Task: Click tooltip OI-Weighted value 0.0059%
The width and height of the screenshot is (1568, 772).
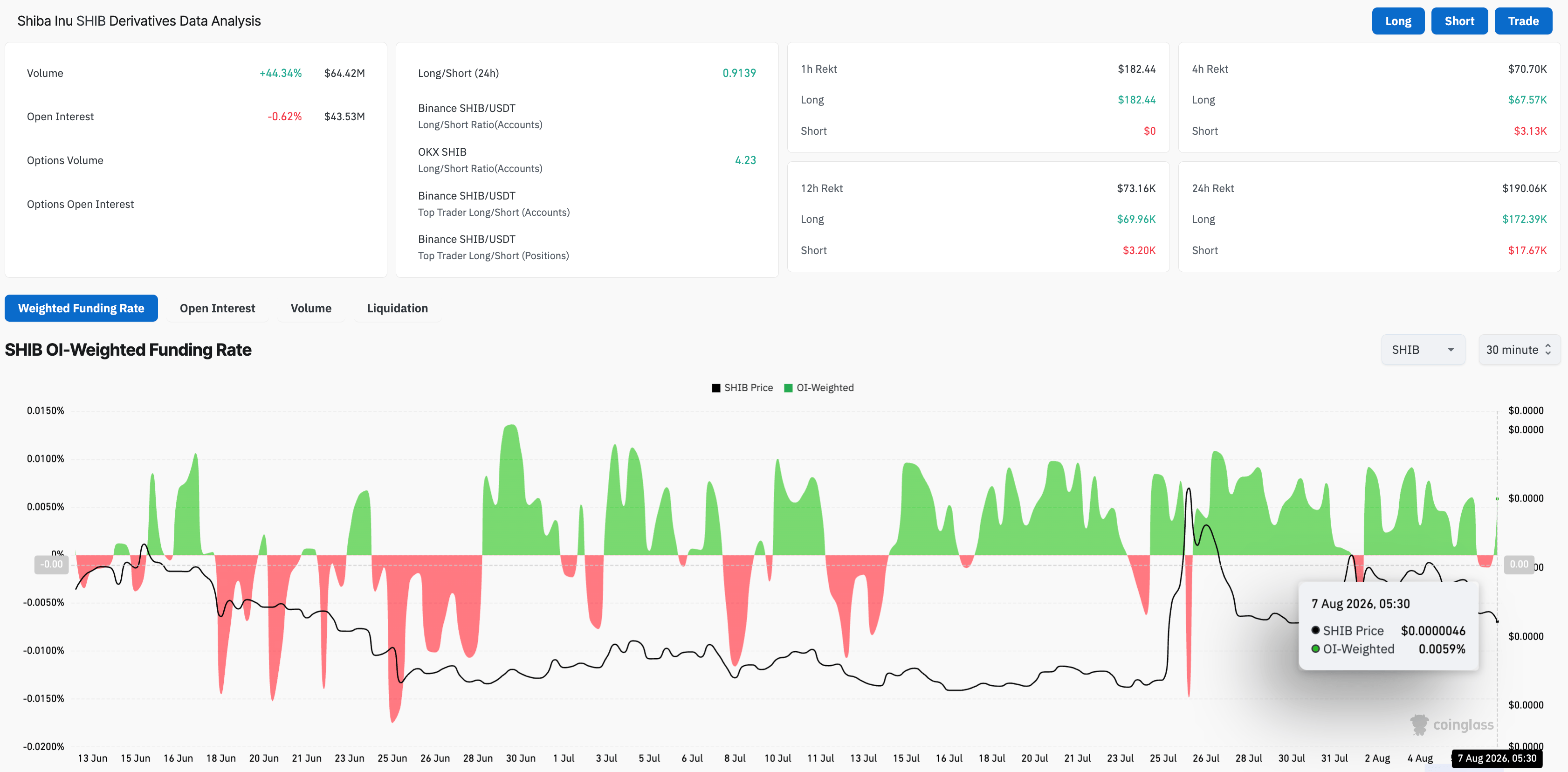Action: (x=1441, y=649)
